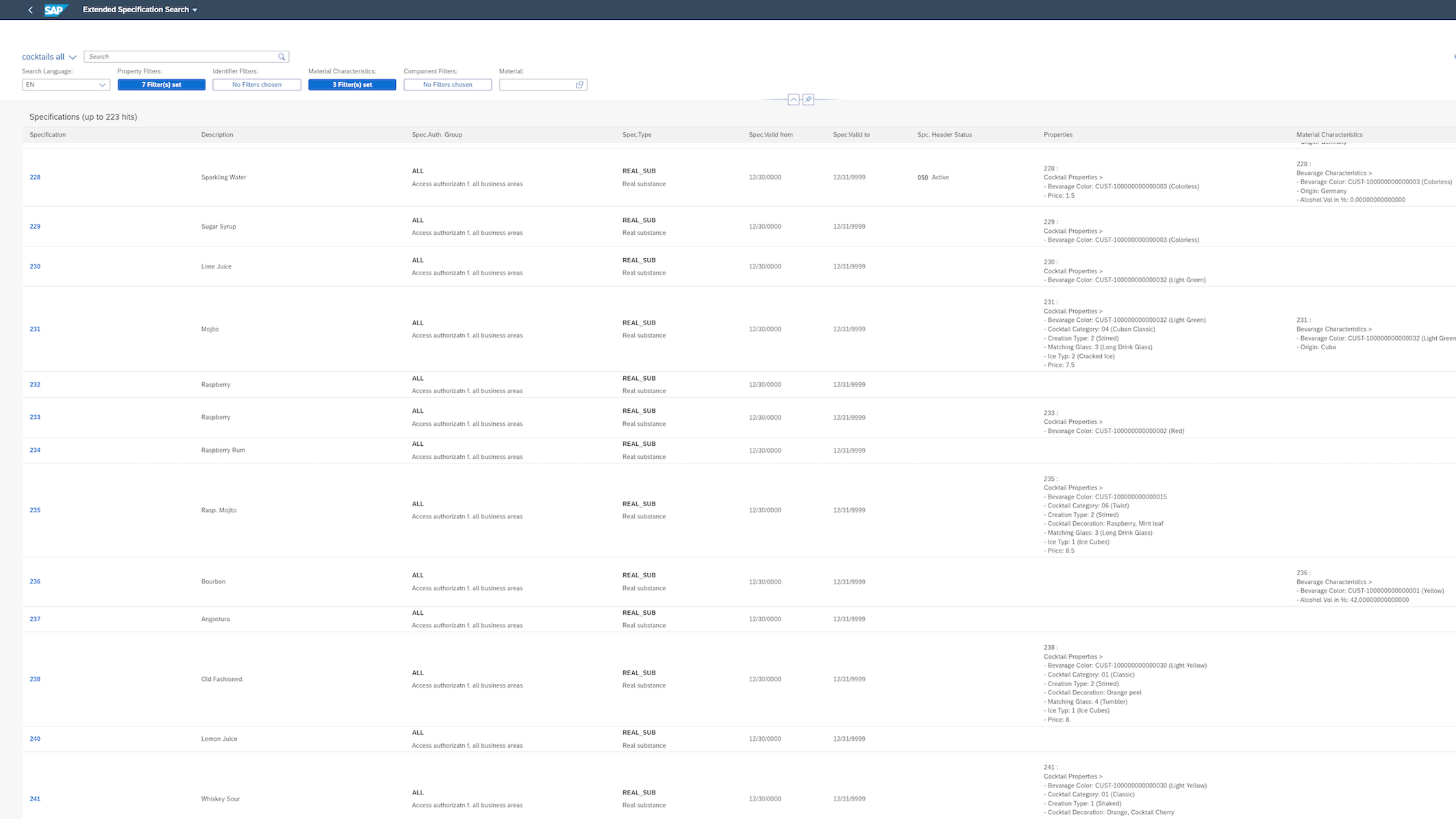Open the Search Language EN dropdown
This screenshot has height=819, width=1456.
[66, 85]
